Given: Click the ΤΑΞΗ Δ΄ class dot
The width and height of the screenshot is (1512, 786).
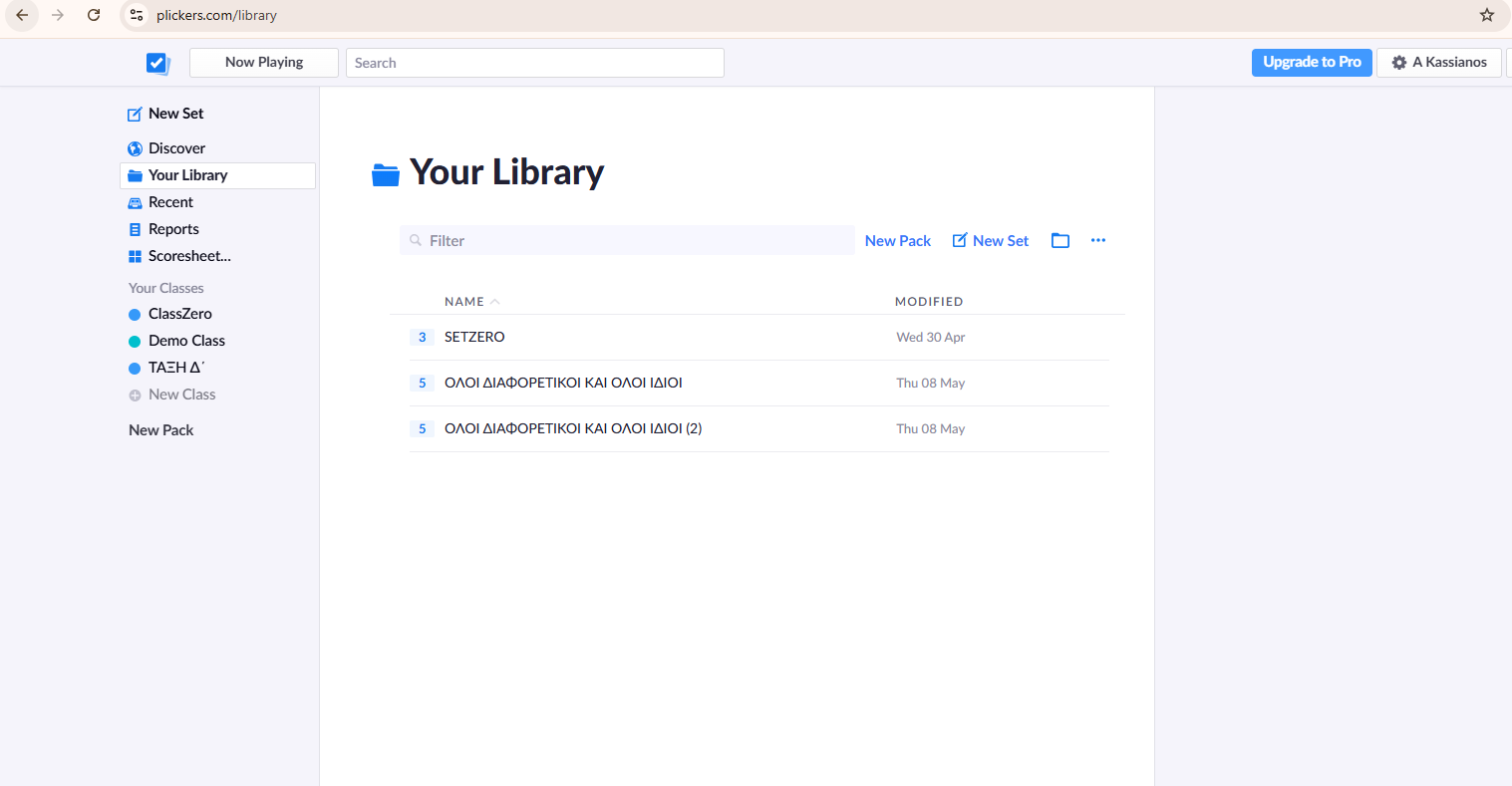Looking at the screenshot, I should [x=135, y=369].
